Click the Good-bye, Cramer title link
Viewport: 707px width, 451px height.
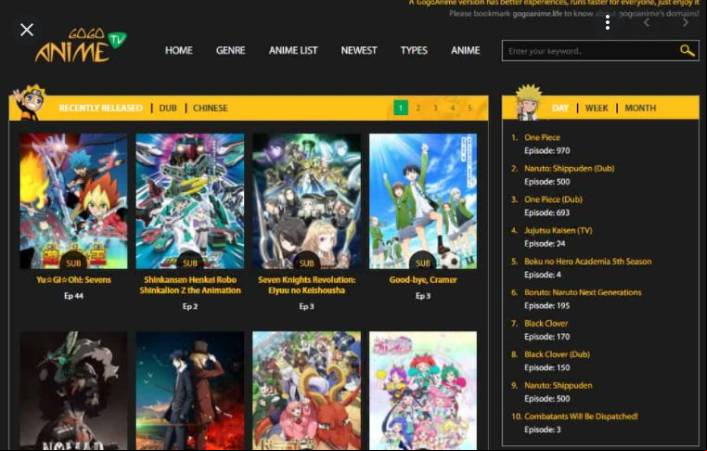[423, 280]
